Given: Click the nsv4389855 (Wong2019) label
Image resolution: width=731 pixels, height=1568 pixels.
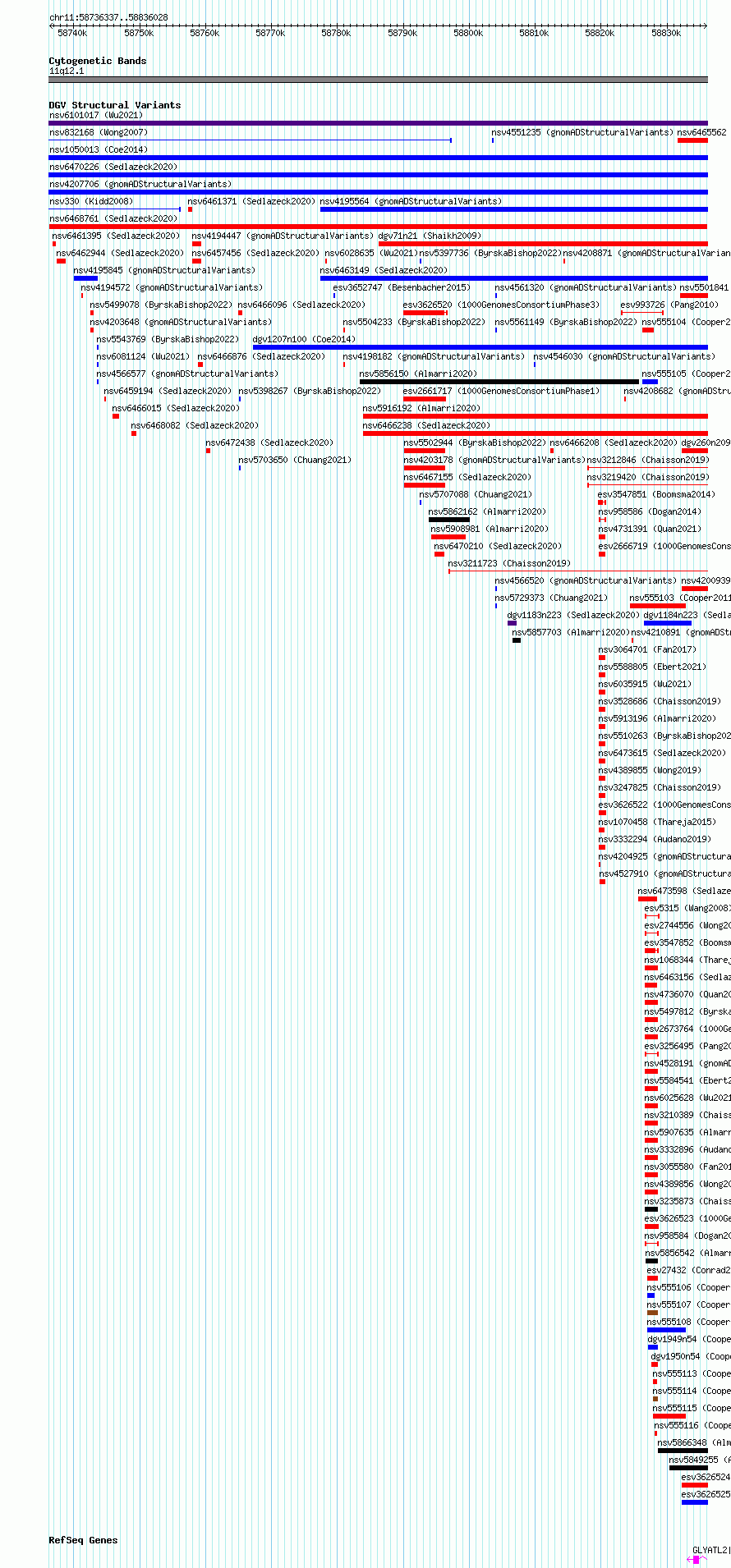Looking at the screenshot, I should pyautogui.click(x=650, y=770).
